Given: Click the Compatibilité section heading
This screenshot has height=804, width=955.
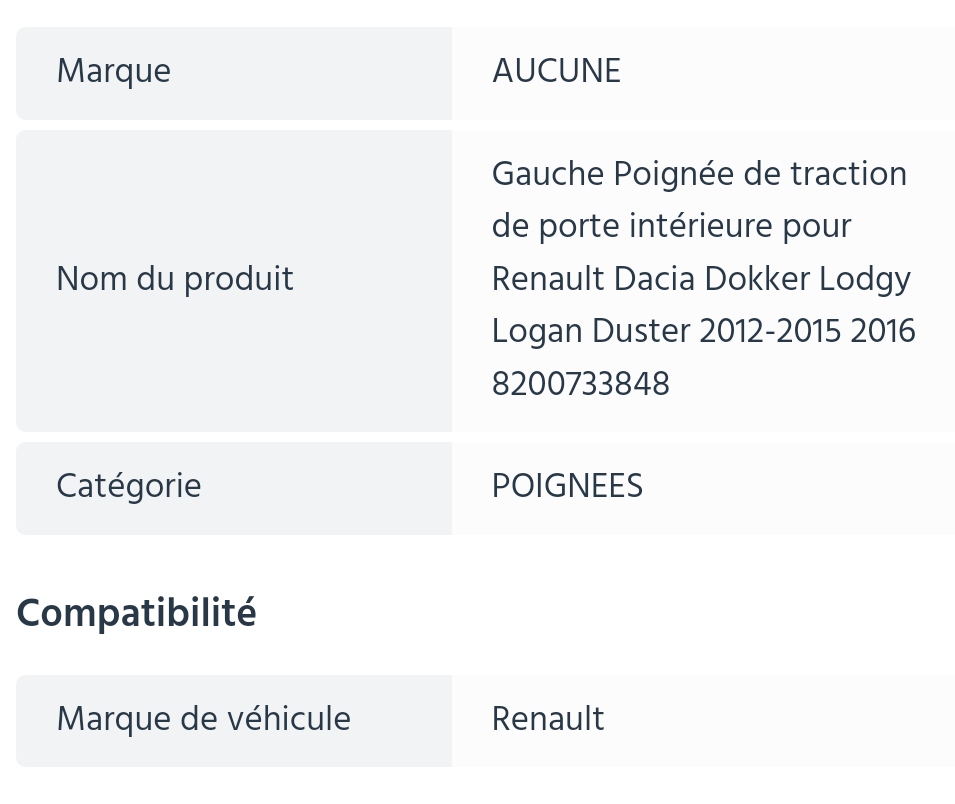Looking at the screenshot, I should (x=136, y=613).
